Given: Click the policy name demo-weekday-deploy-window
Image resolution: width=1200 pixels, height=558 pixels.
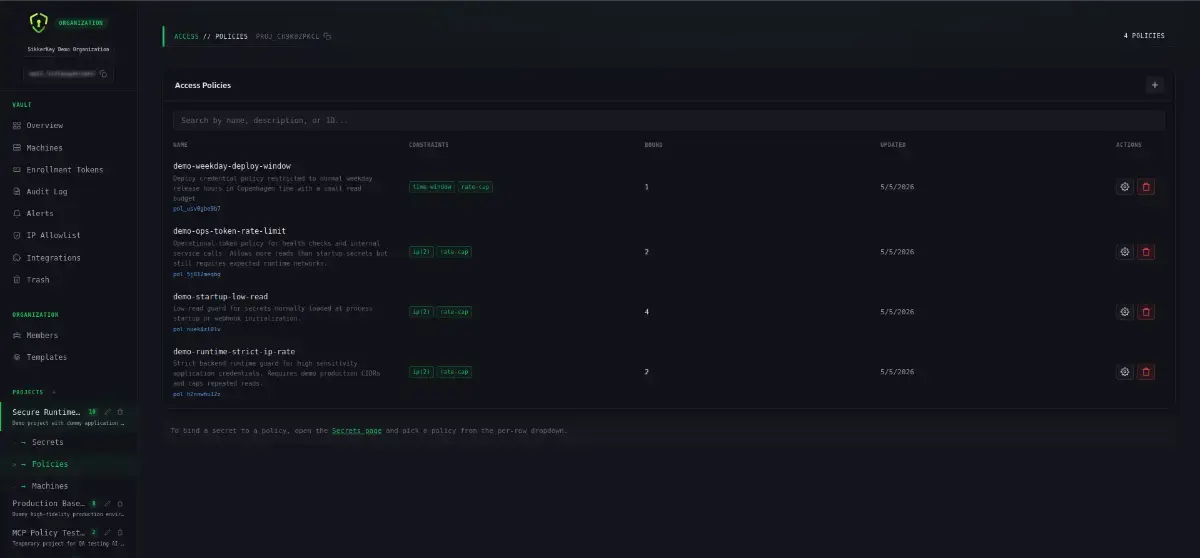Looking at the screenshot, I should click(232, 166).
